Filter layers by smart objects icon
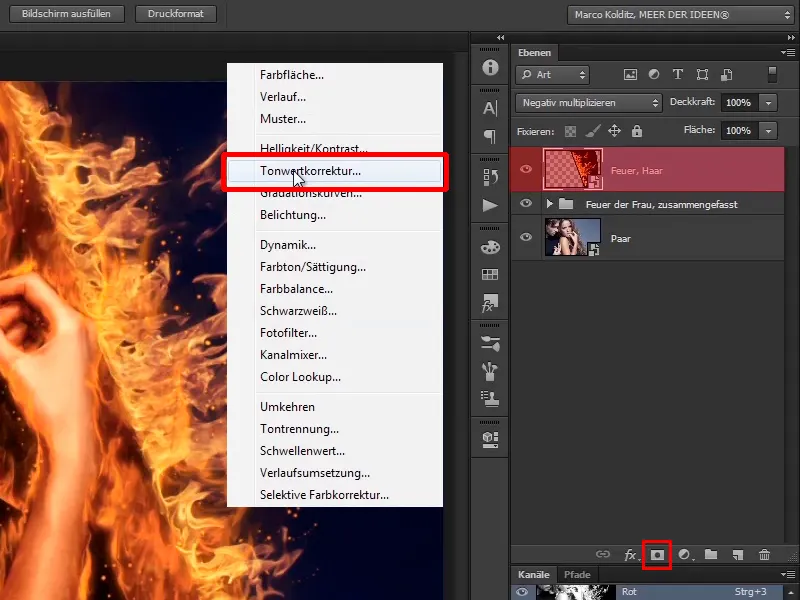This screenshot has width=800, height=600. click(727, 75)
